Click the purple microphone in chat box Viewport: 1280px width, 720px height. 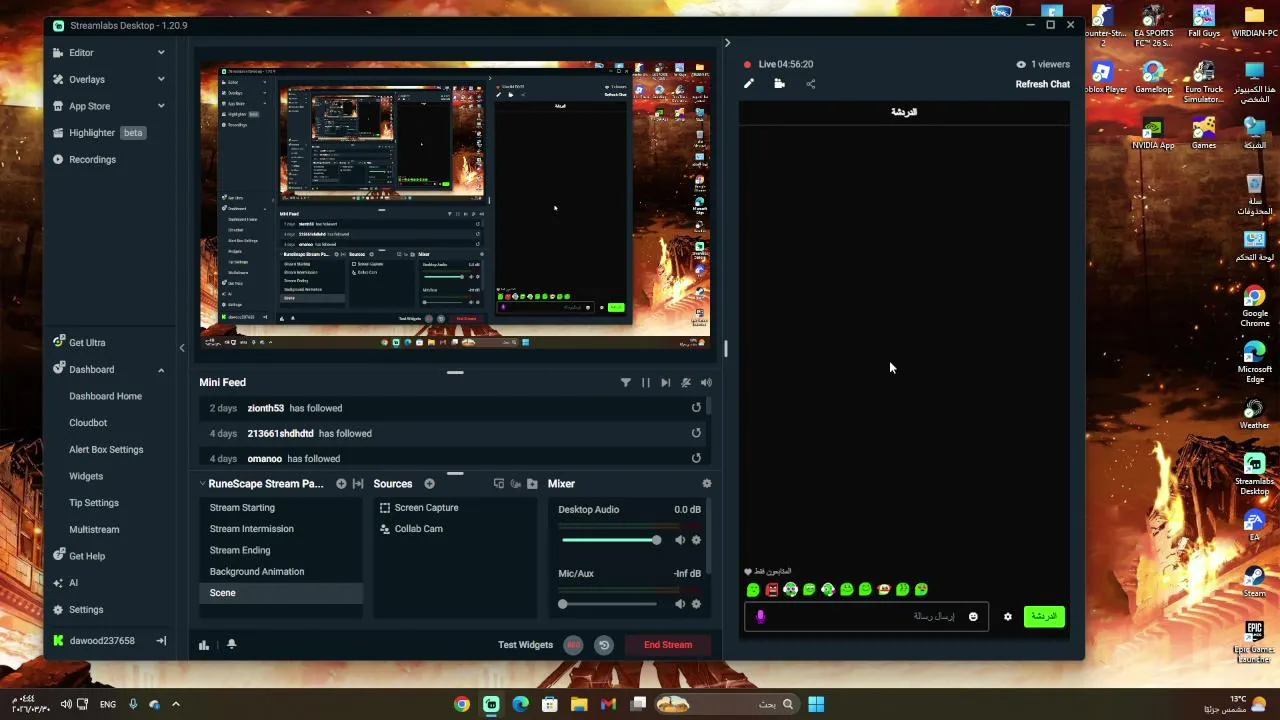coord(761,617)
